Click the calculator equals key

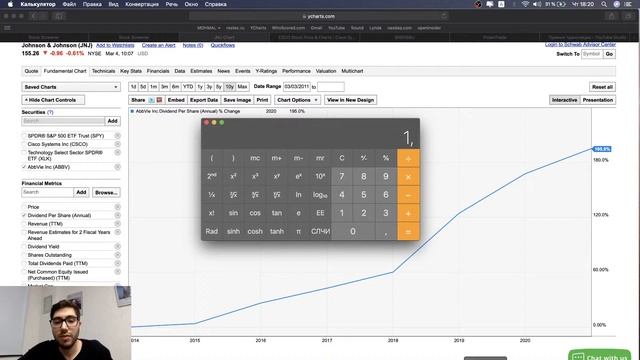408,231
